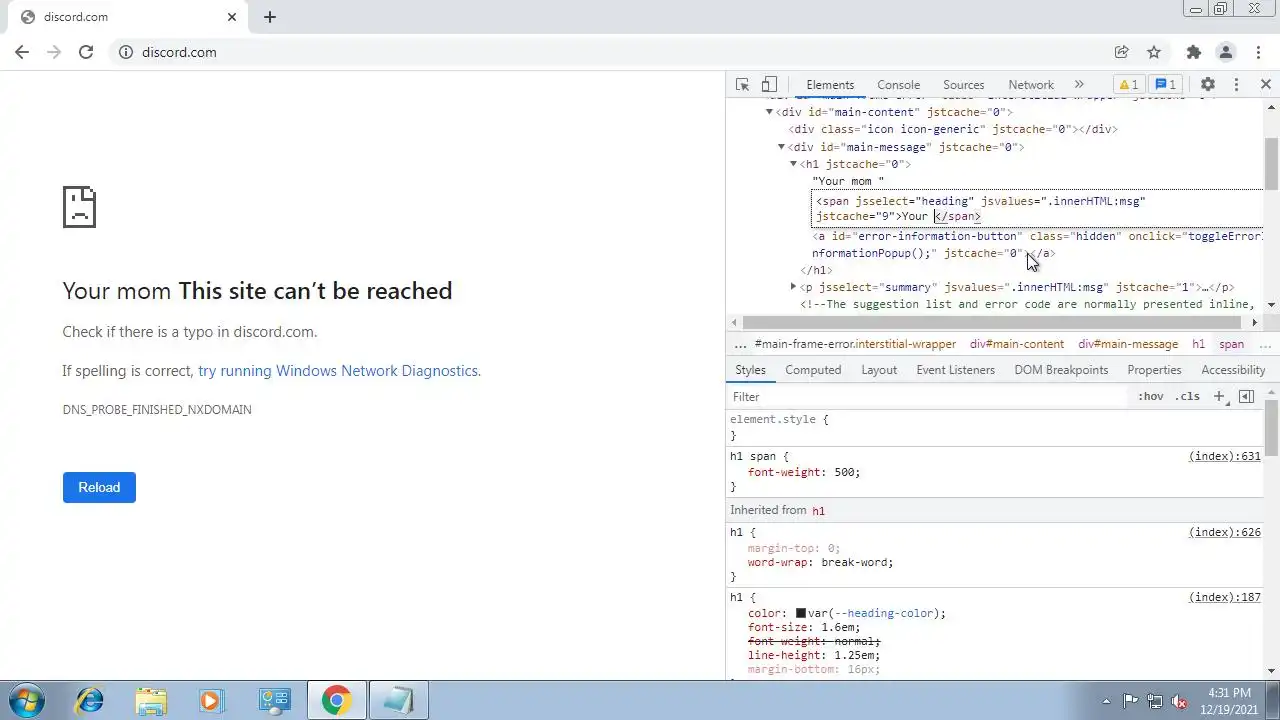Viewport: 1280px width, 720px height.
Task: Open the Styles pane tab
Action: point(750,370)
